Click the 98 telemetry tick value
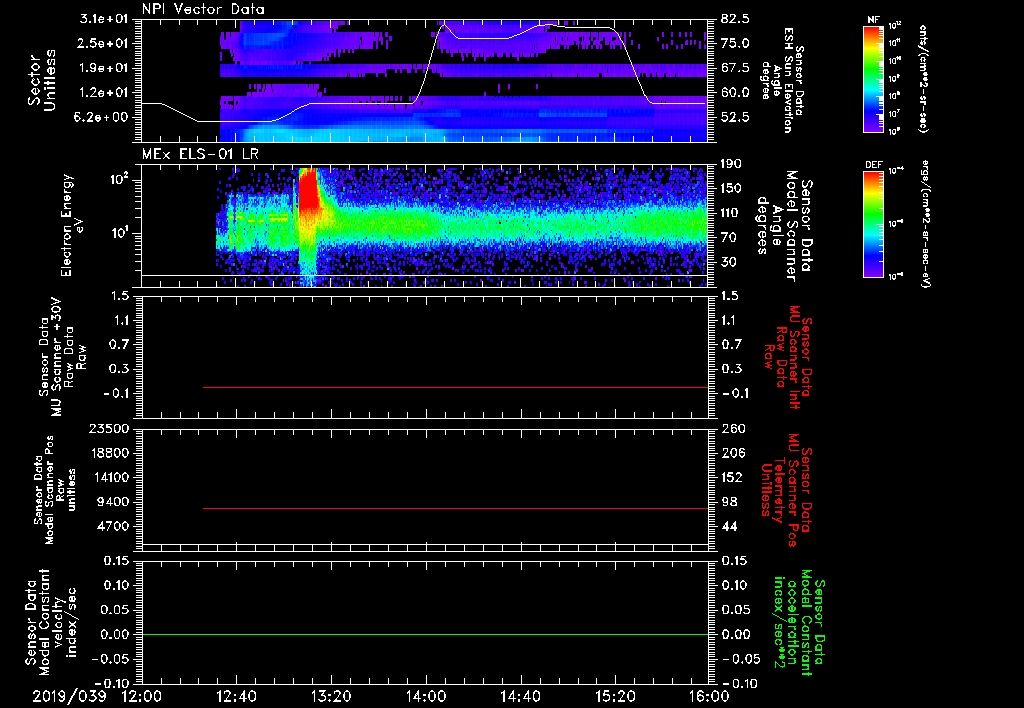The height and width of the screenshot is (708, 1024). click(x=729, y=502)
